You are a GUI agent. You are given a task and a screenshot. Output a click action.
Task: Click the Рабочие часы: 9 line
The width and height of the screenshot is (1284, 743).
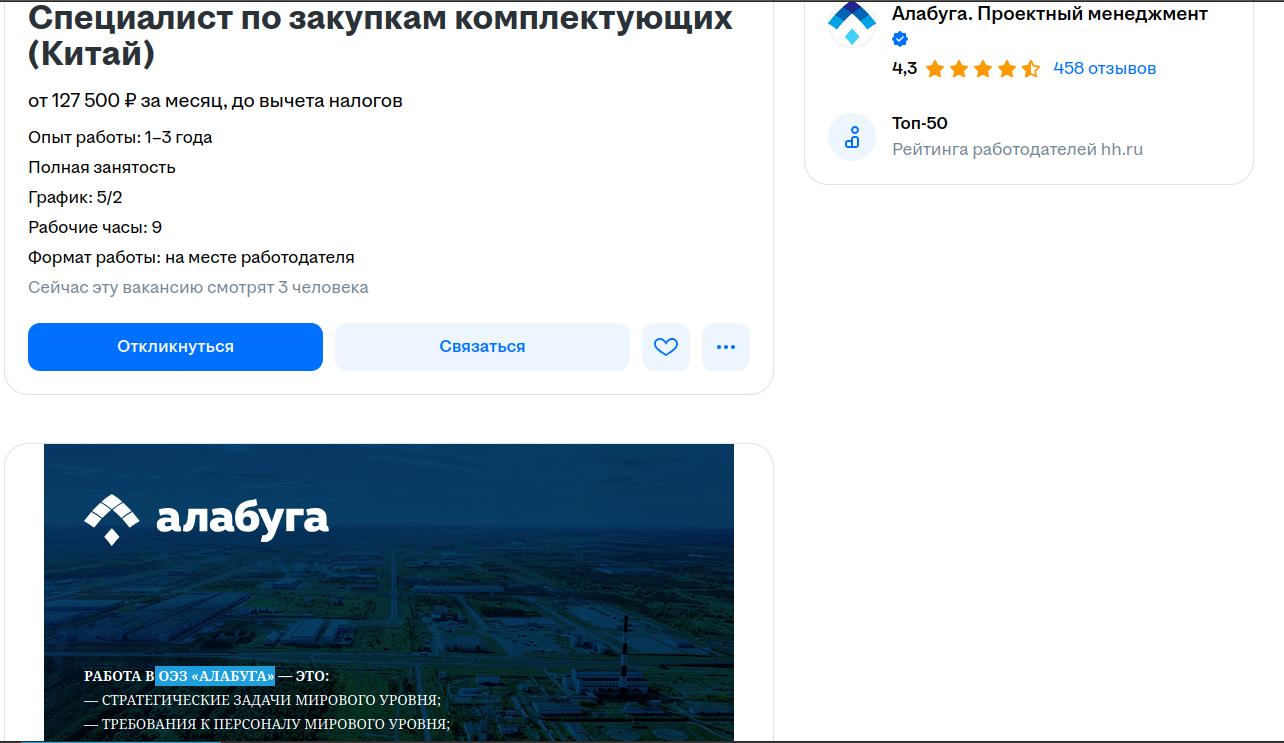95,227
